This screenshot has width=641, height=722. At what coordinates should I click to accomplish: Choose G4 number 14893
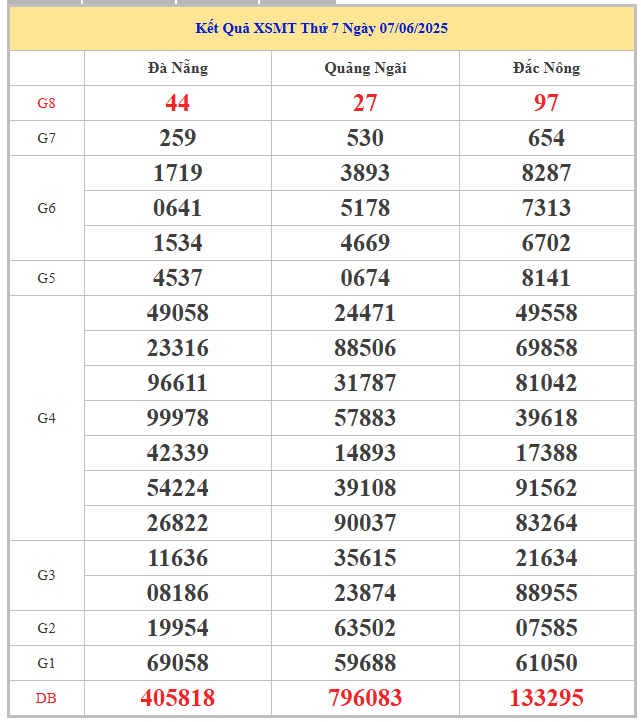(x=365, y=453)
